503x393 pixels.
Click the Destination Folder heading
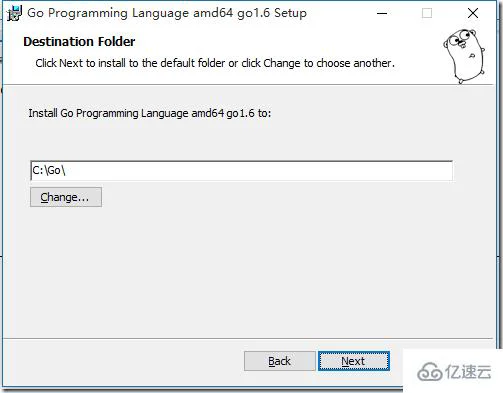coord(79,42)
